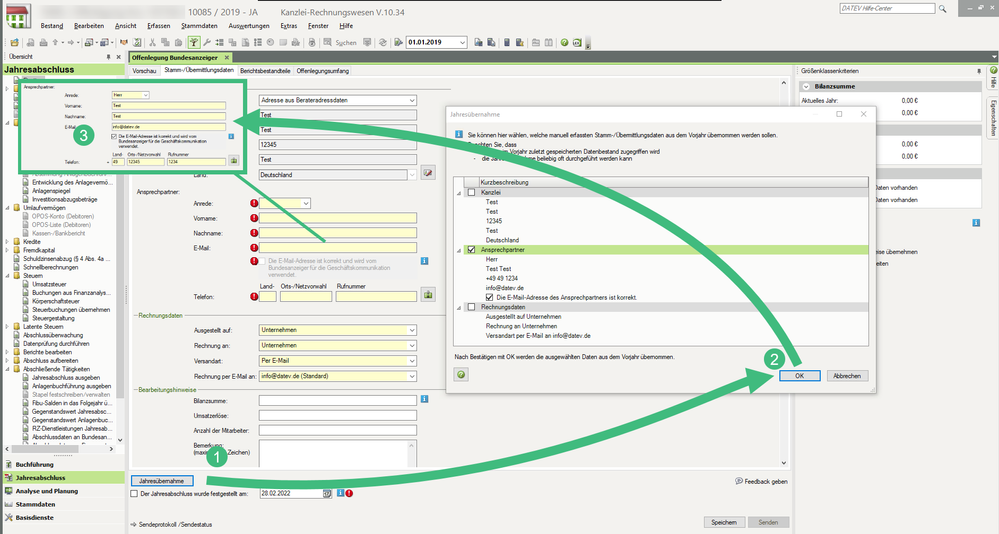Click the wrench tool icon in toolbar

tap(206, 43)
